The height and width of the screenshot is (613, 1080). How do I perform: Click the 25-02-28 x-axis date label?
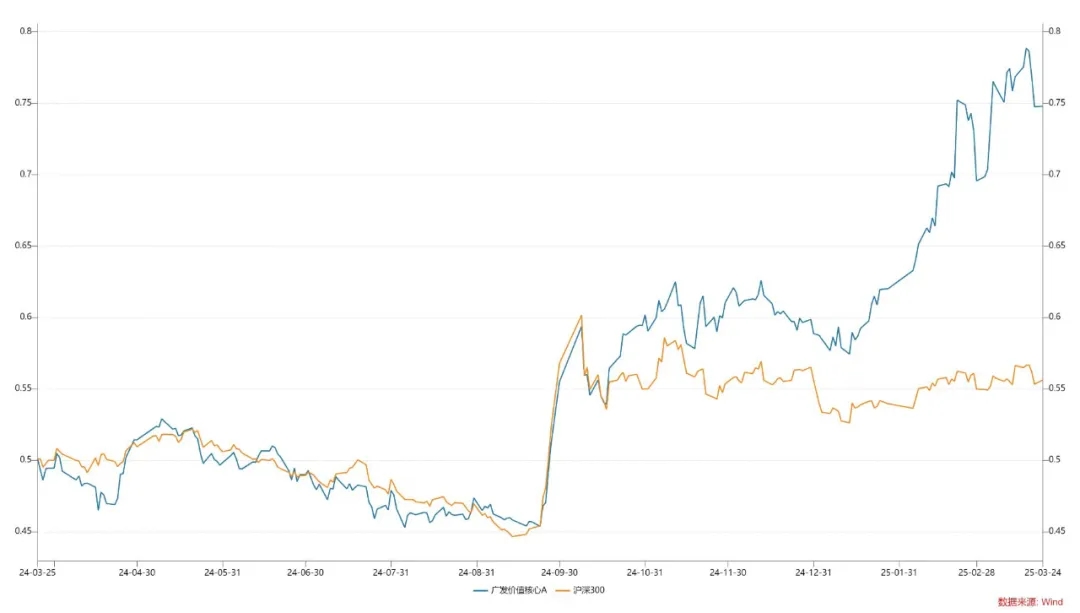(x=975, y=573)
